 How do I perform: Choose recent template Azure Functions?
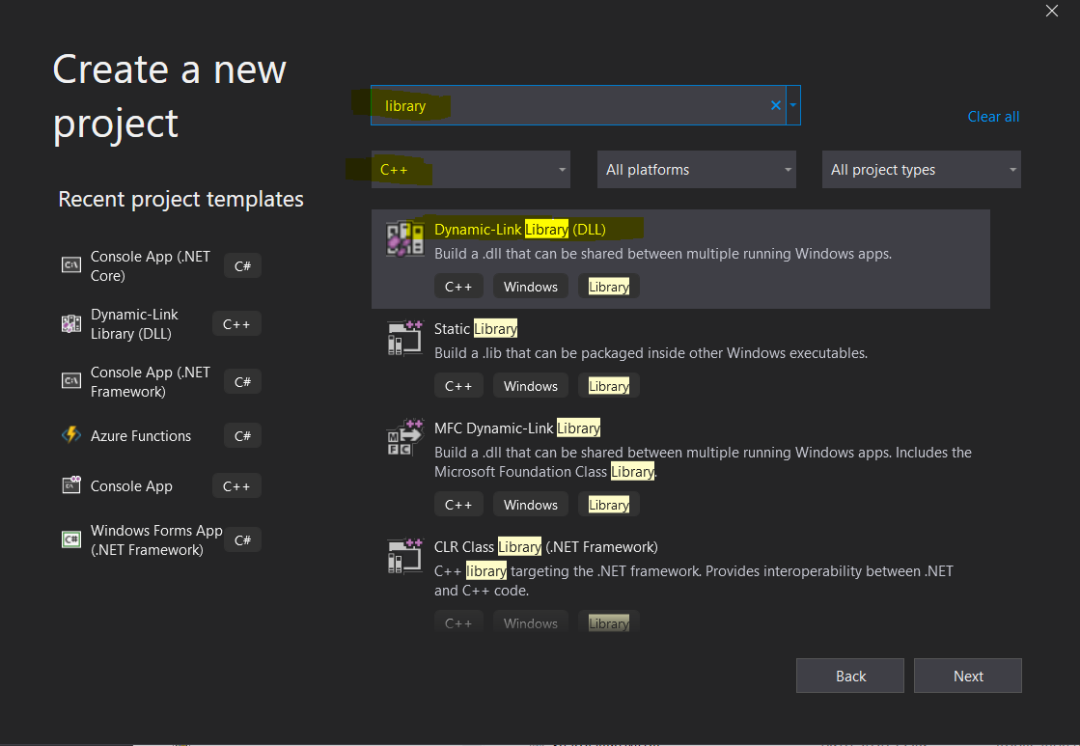click(x=141, y=435)
